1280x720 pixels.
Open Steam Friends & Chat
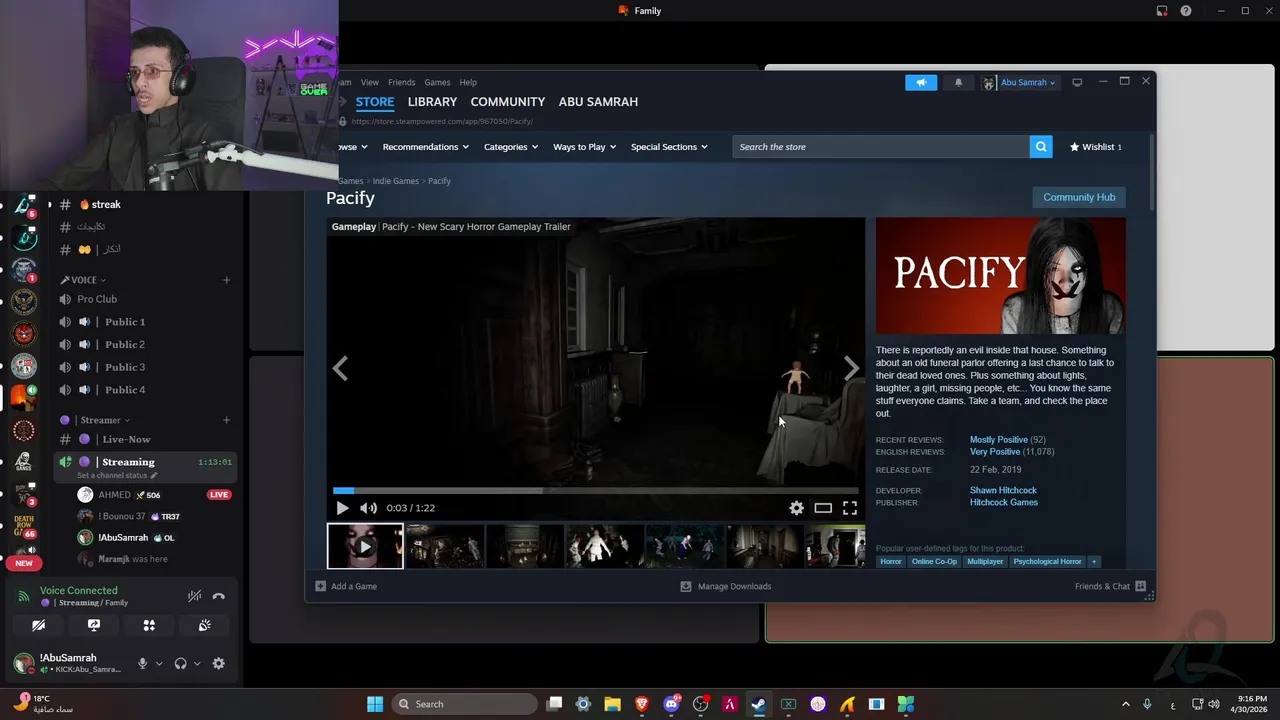1110,586
